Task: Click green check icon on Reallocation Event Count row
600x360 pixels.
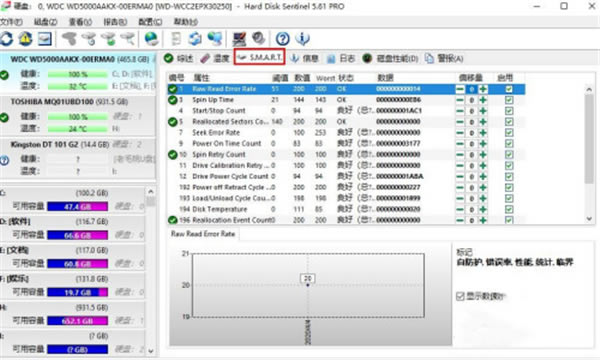Action: [x=173, y=220]
